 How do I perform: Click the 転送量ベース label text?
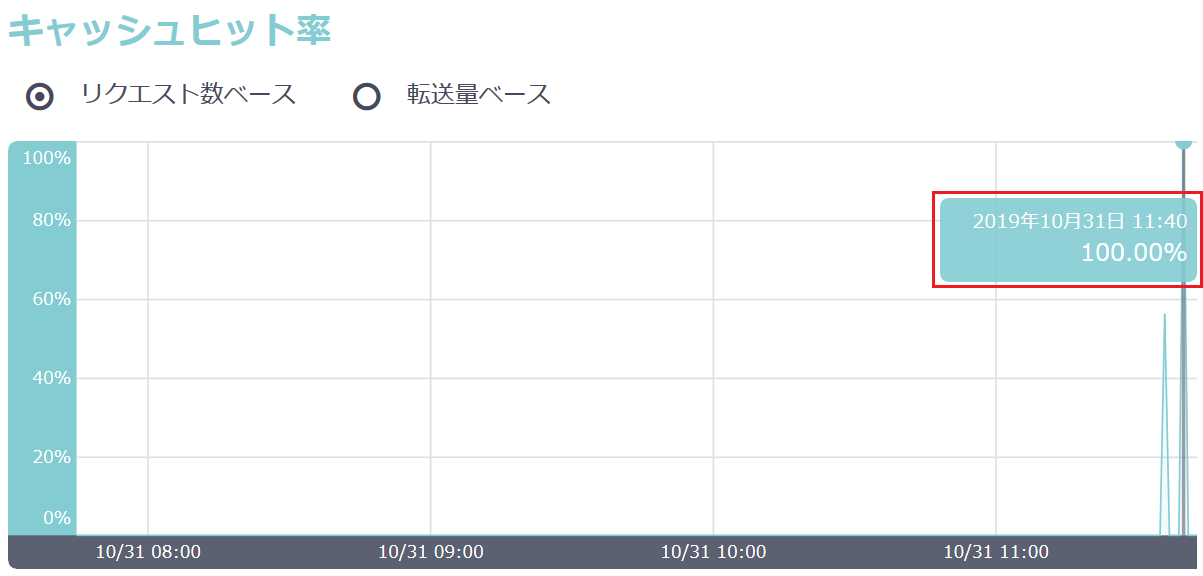pos(480,95)
